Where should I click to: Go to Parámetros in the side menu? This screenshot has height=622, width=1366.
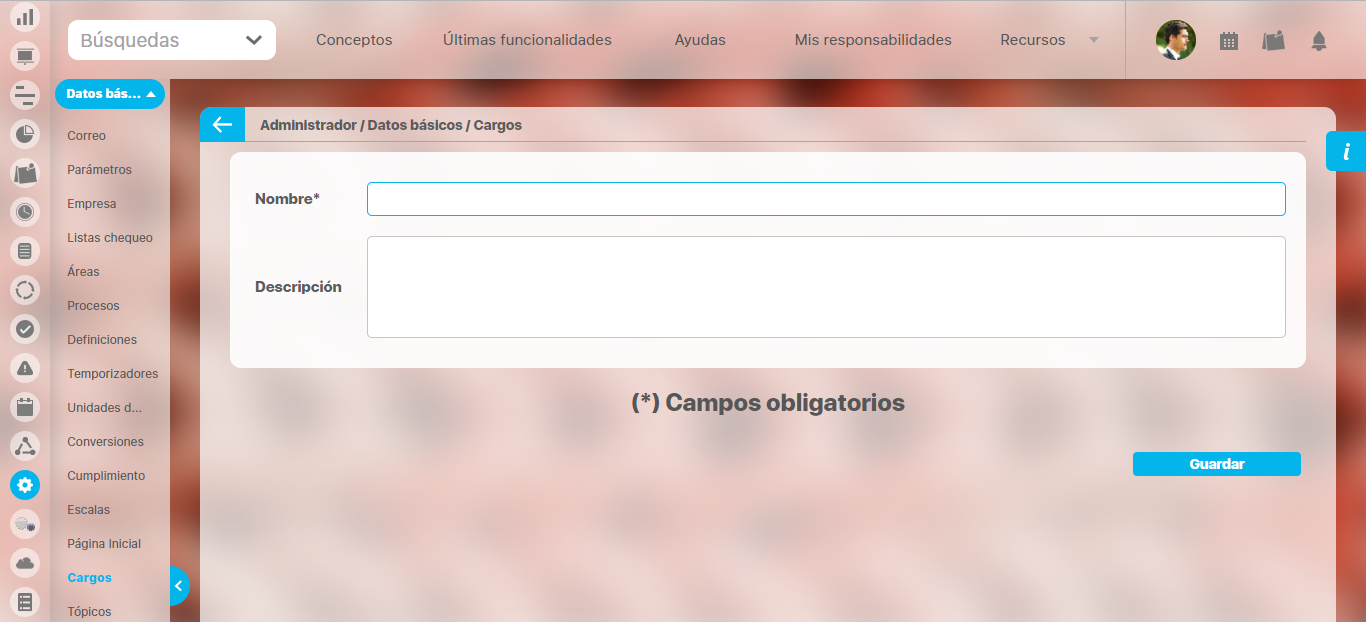99,170
